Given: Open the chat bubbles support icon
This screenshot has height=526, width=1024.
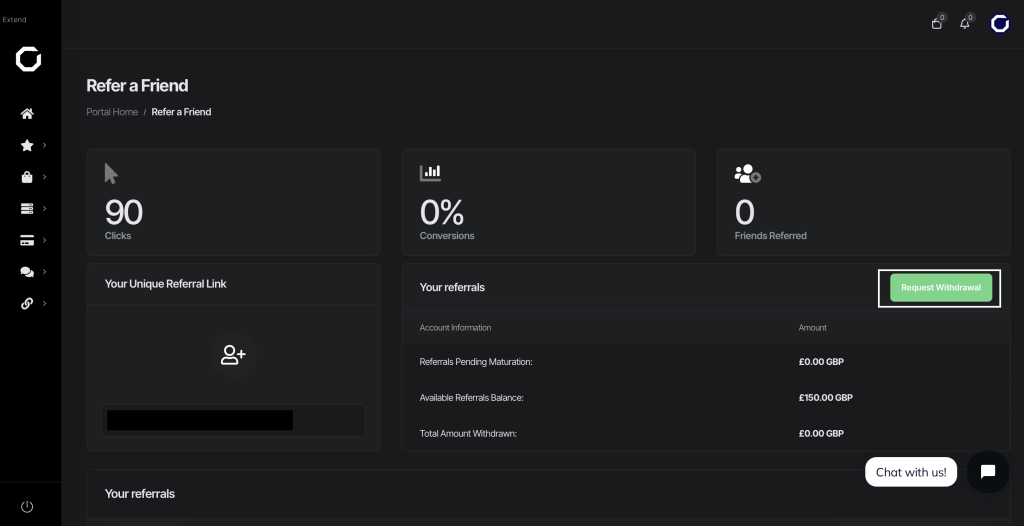Looking at the screenshot, I should tap(27, 272).
